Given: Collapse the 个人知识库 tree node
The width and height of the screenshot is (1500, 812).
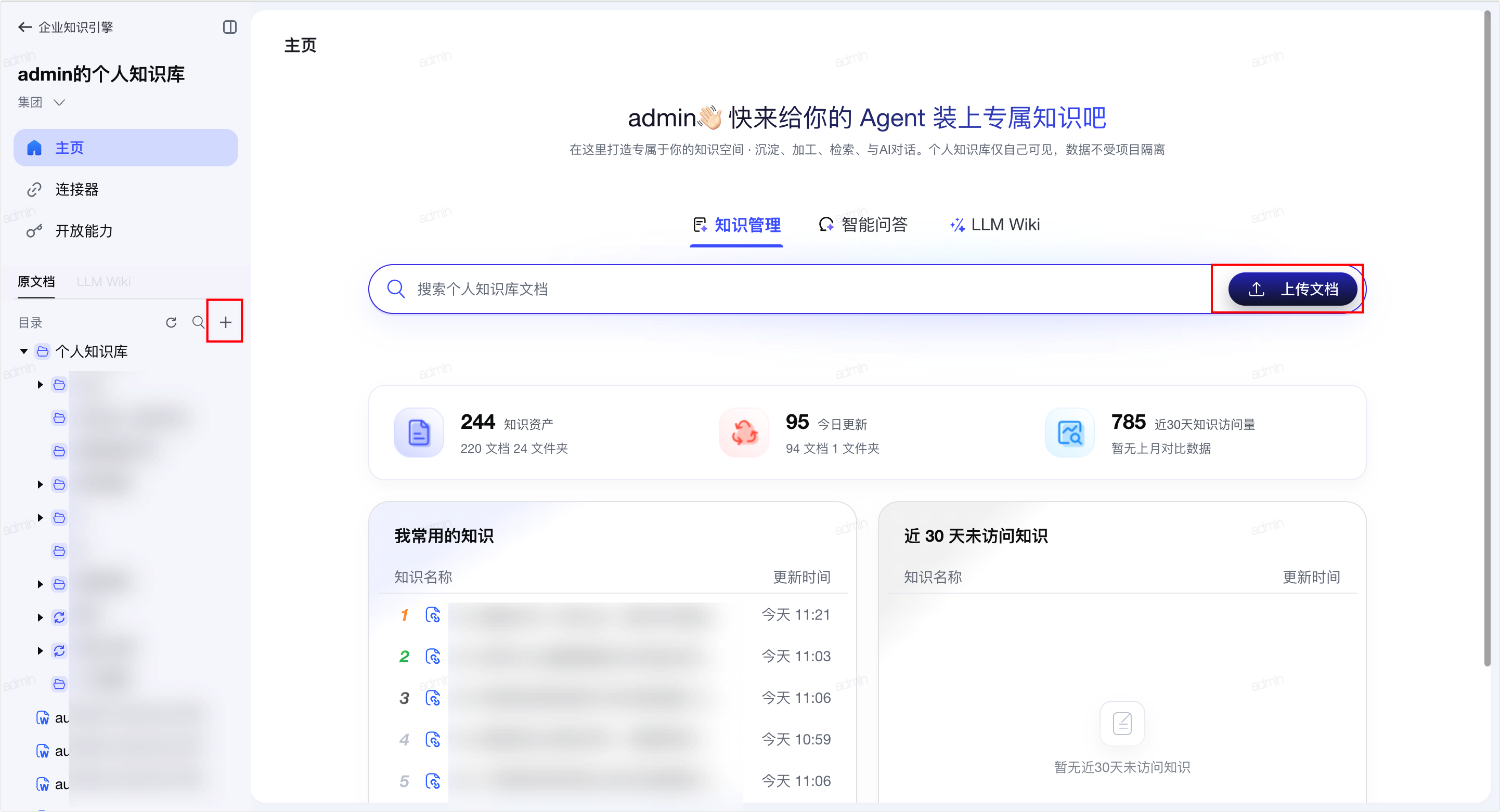Looking at the screenshot, I should tap(24, 351).
